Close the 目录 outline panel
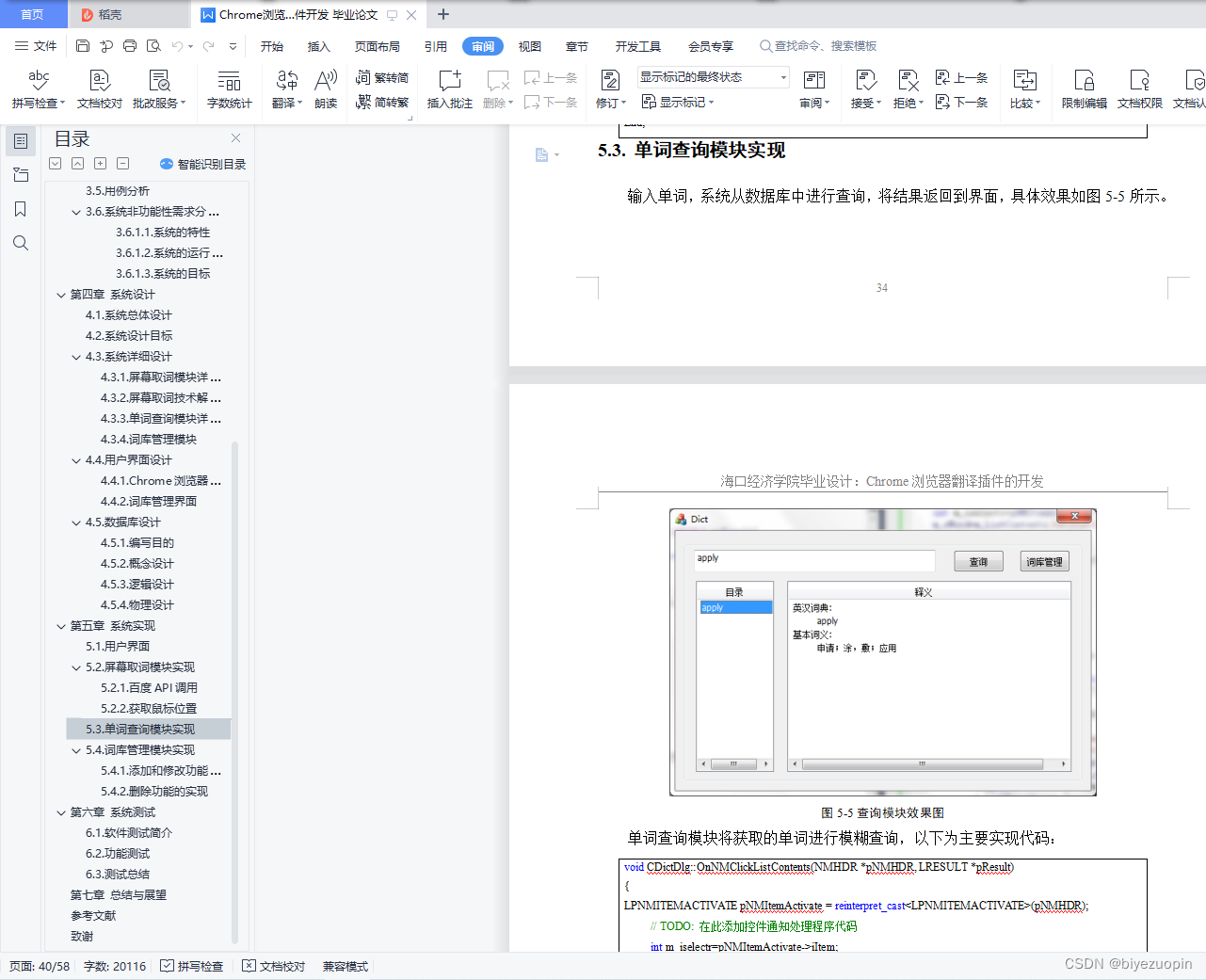Screen dimensions: 1206x980 coord(236,138)
